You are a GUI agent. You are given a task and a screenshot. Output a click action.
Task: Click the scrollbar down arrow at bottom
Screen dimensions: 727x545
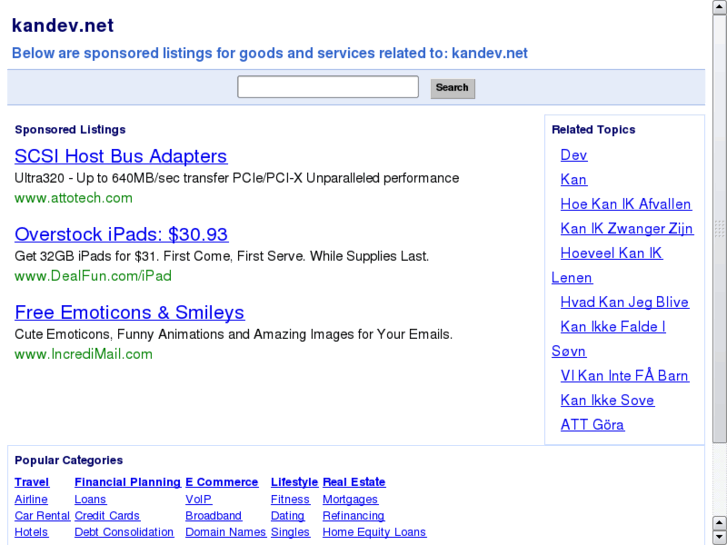(x=719, y=537)
